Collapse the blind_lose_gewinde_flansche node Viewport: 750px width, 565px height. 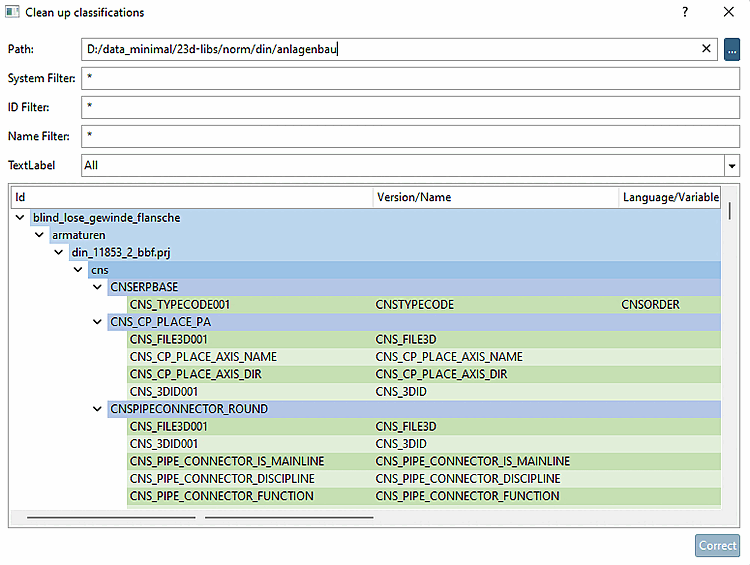(20, 218)
